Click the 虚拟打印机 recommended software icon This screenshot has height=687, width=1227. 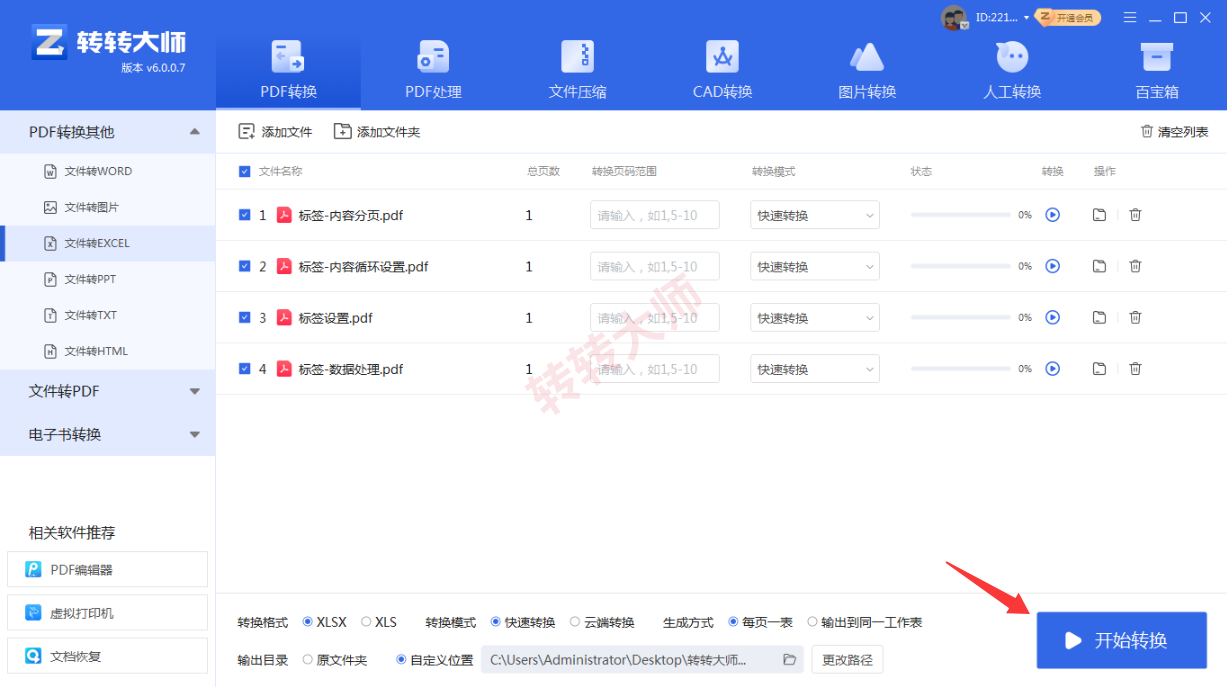click(34, 613)
